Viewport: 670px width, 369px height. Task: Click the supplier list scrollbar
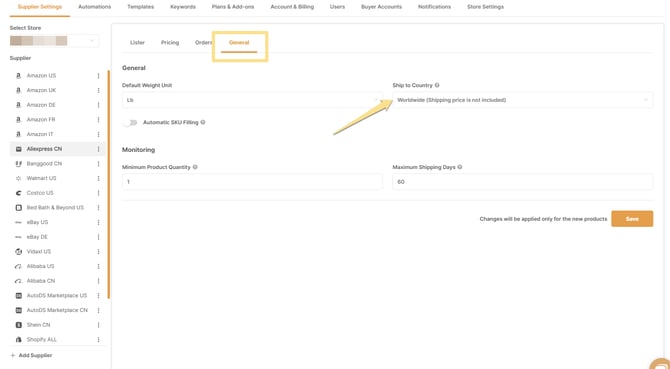coord(109,184)
